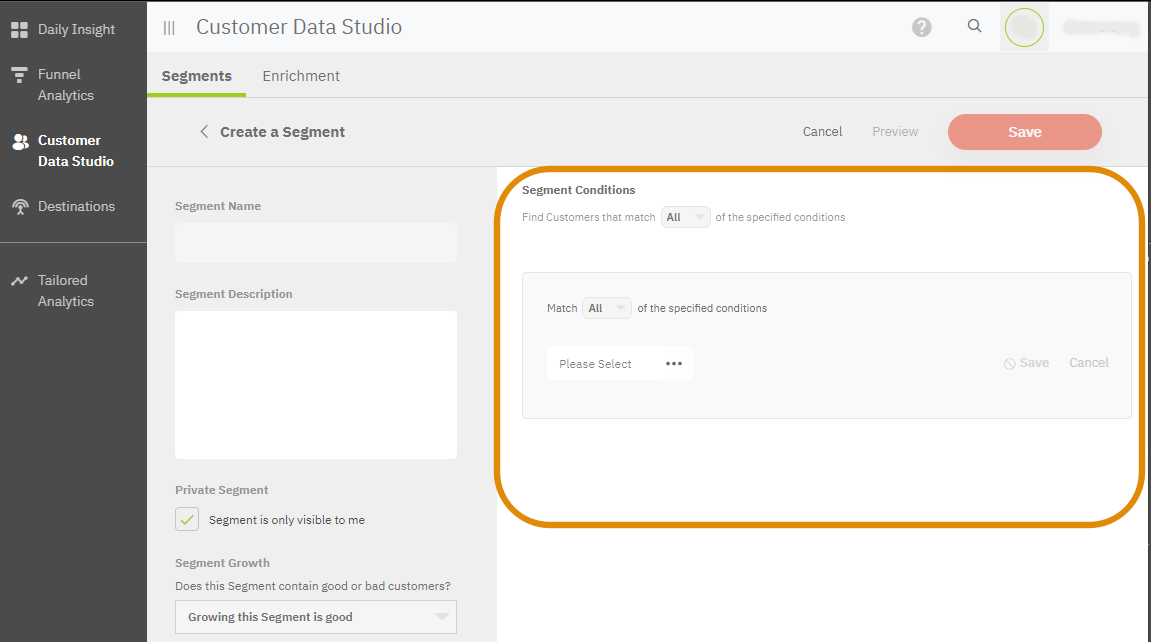Viewport: 1151px width, 642px height.
Task: Open Tailored Analytics from the sidebar
Action: (20, 280)
